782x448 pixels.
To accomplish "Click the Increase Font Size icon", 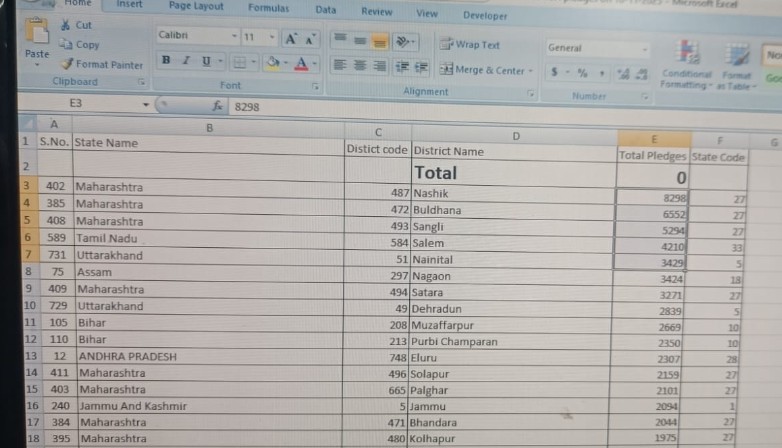I will [290, 38].
